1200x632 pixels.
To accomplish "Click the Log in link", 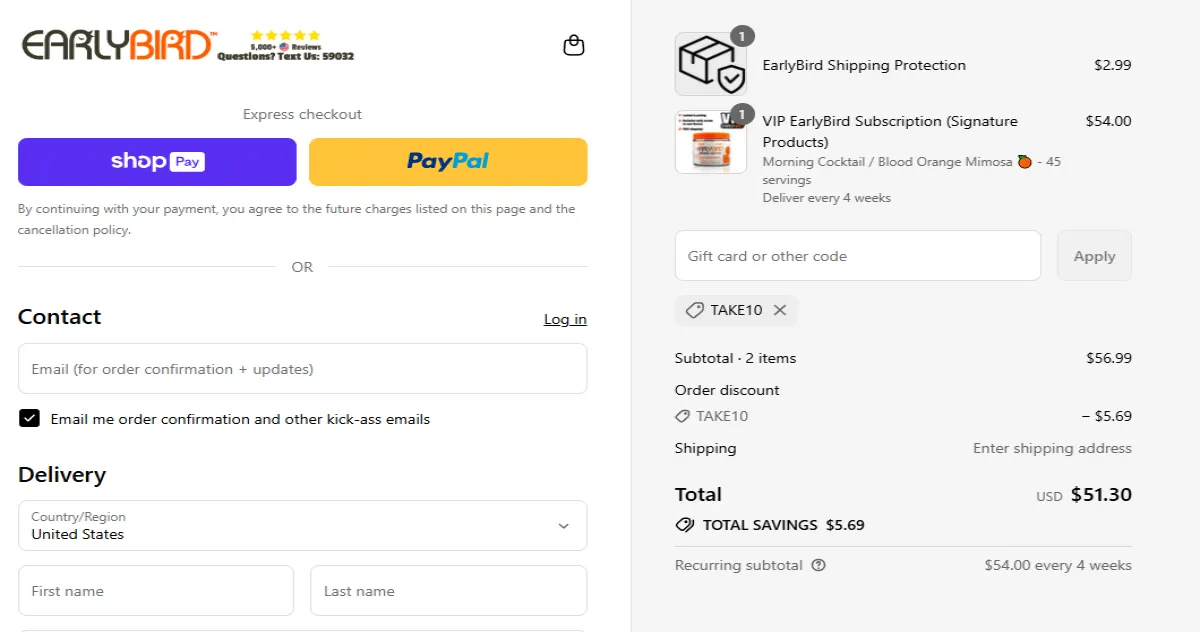I will pyautogui.click(x=564, y=318).
